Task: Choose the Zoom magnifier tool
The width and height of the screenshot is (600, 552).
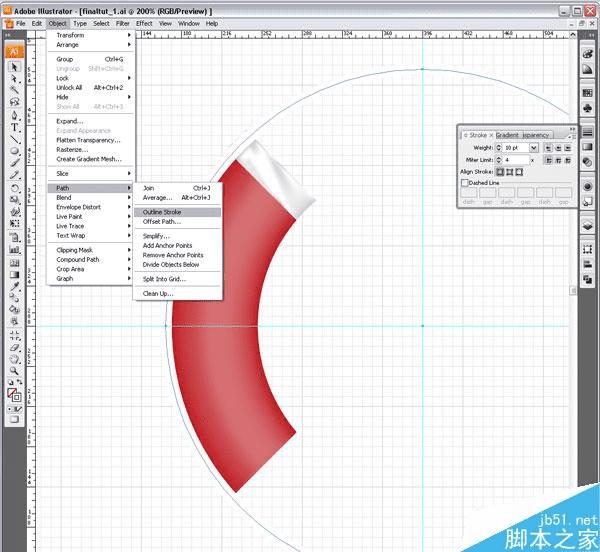Action: pyautogui.click(x=14, y=370)
